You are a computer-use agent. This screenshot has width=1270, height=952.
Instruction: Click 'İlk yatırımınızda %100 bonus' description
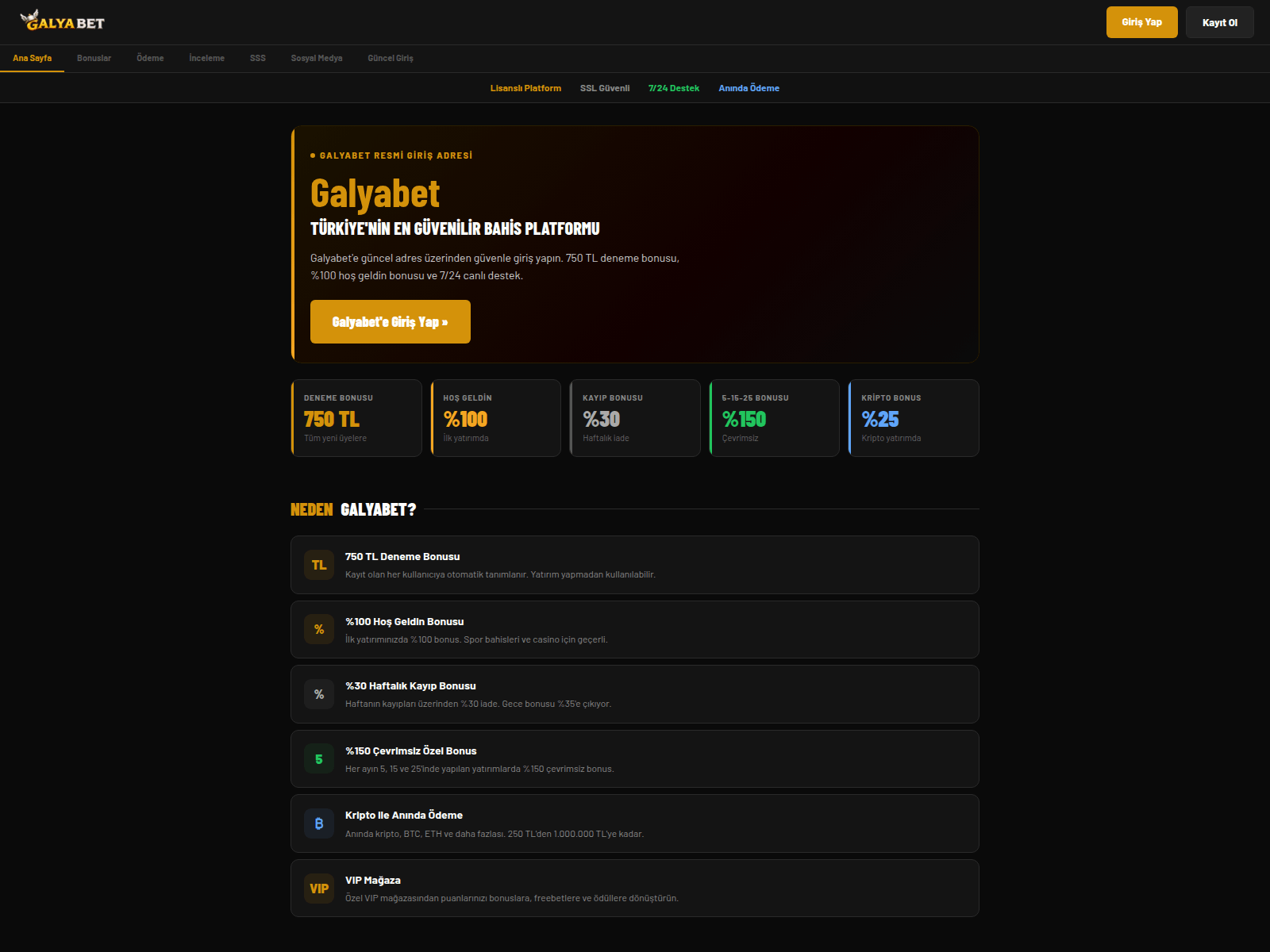(476, 639)
